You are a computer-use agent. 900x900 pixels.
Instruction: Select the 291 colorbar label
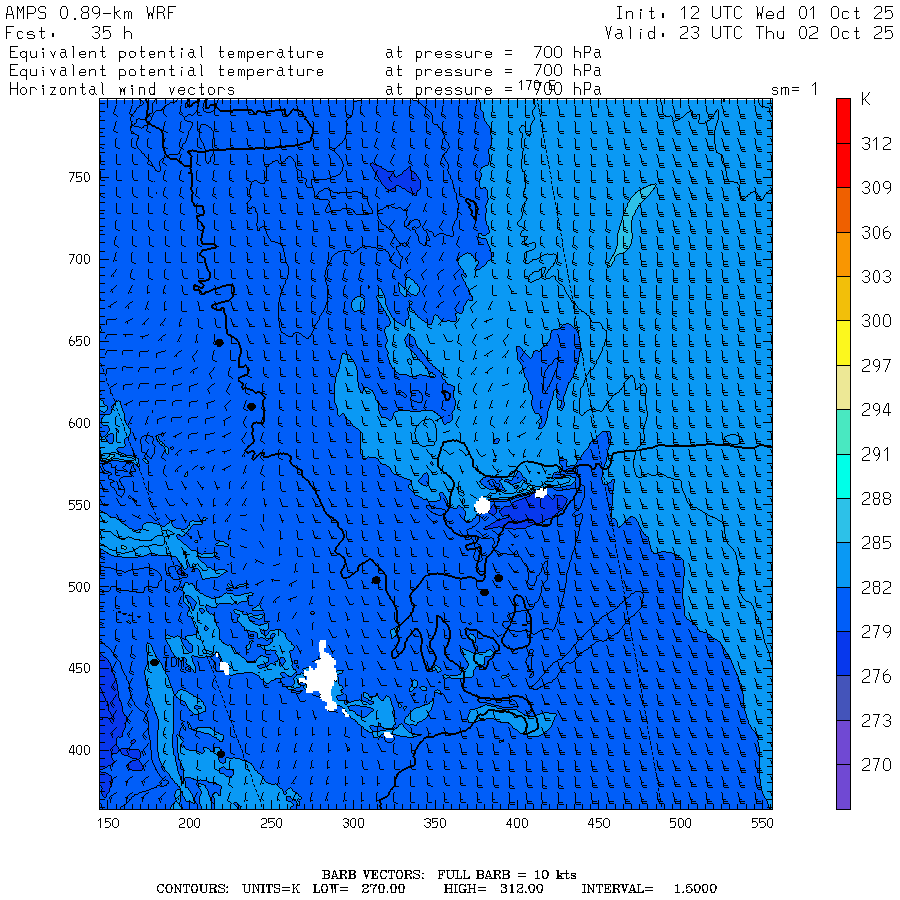(876, 454)
